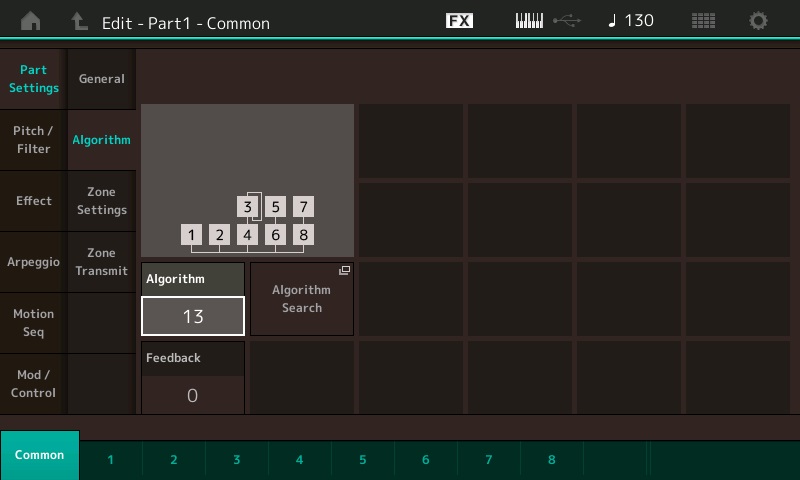800x480 pixels.
Task: Open the Live Set grid icon
Action: tap(703, 21)
